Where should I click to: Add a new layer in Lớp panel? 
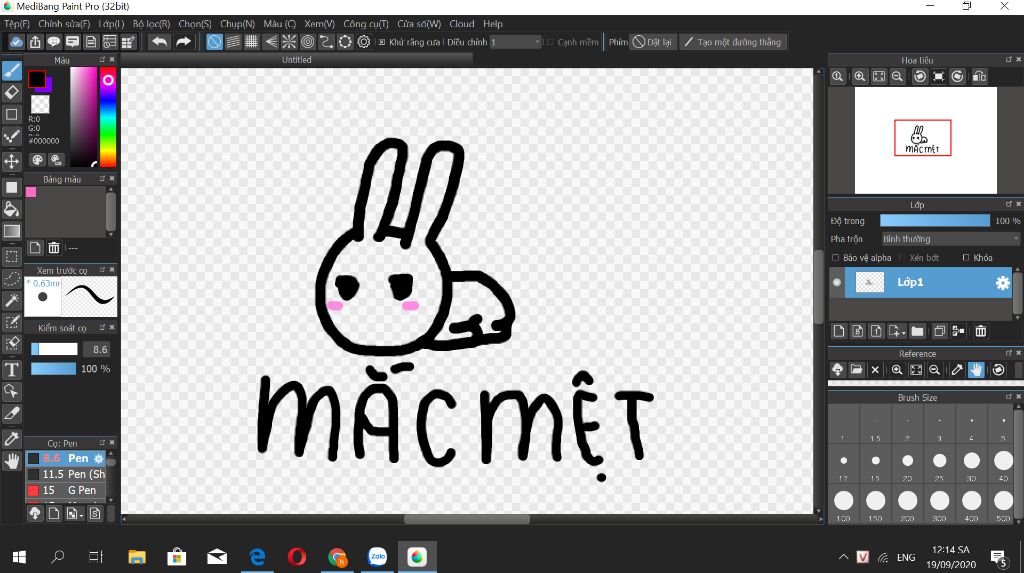coord(839,331)
